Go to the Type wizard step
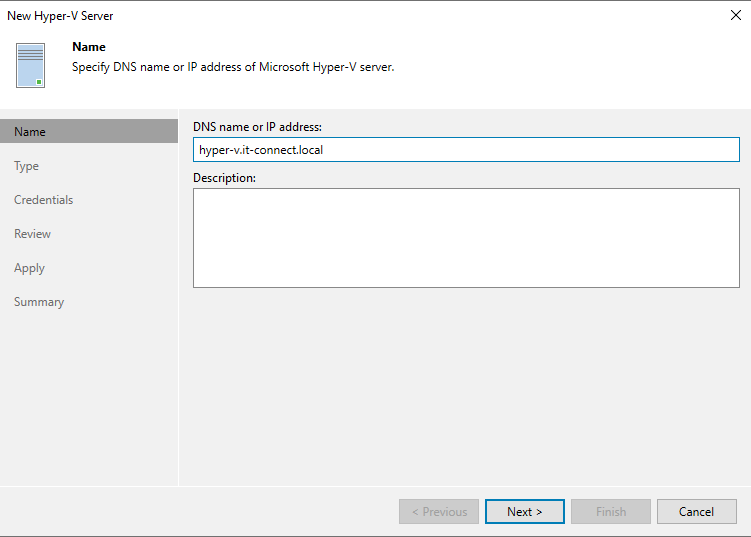This screenshot has width=751, height=537. point(27,166)
